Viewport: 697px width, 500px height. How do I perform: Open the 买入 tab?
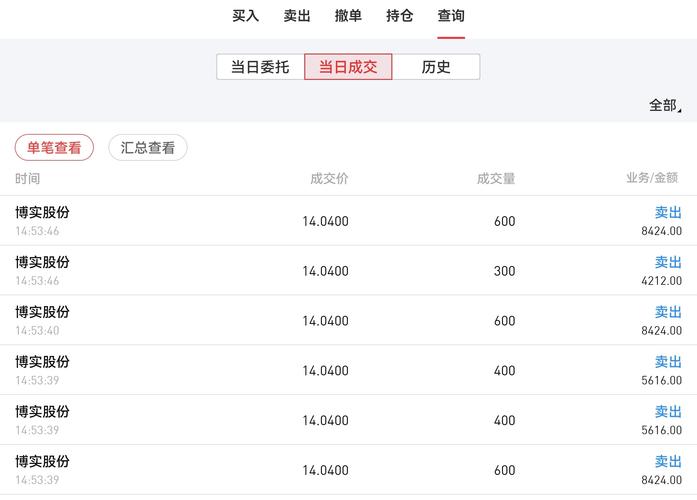tap(245, 16)
